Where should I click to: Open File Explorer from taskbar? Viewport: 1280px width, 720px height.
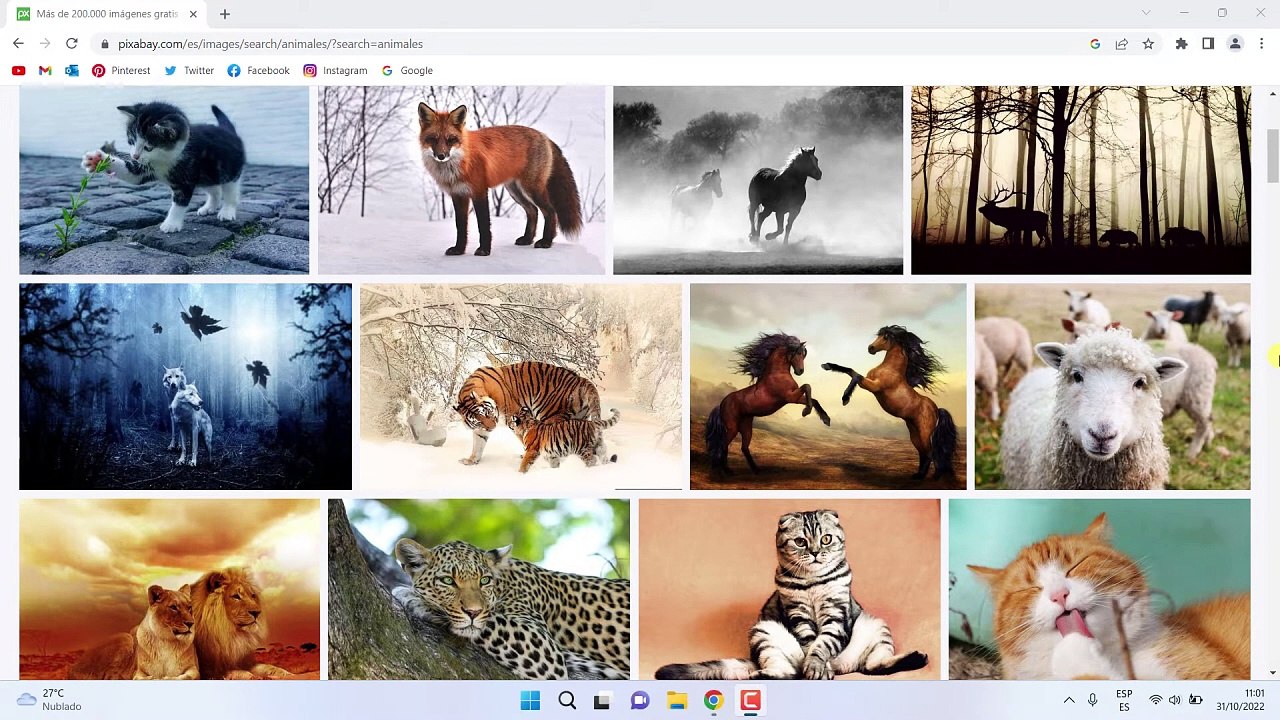(677, 701)
